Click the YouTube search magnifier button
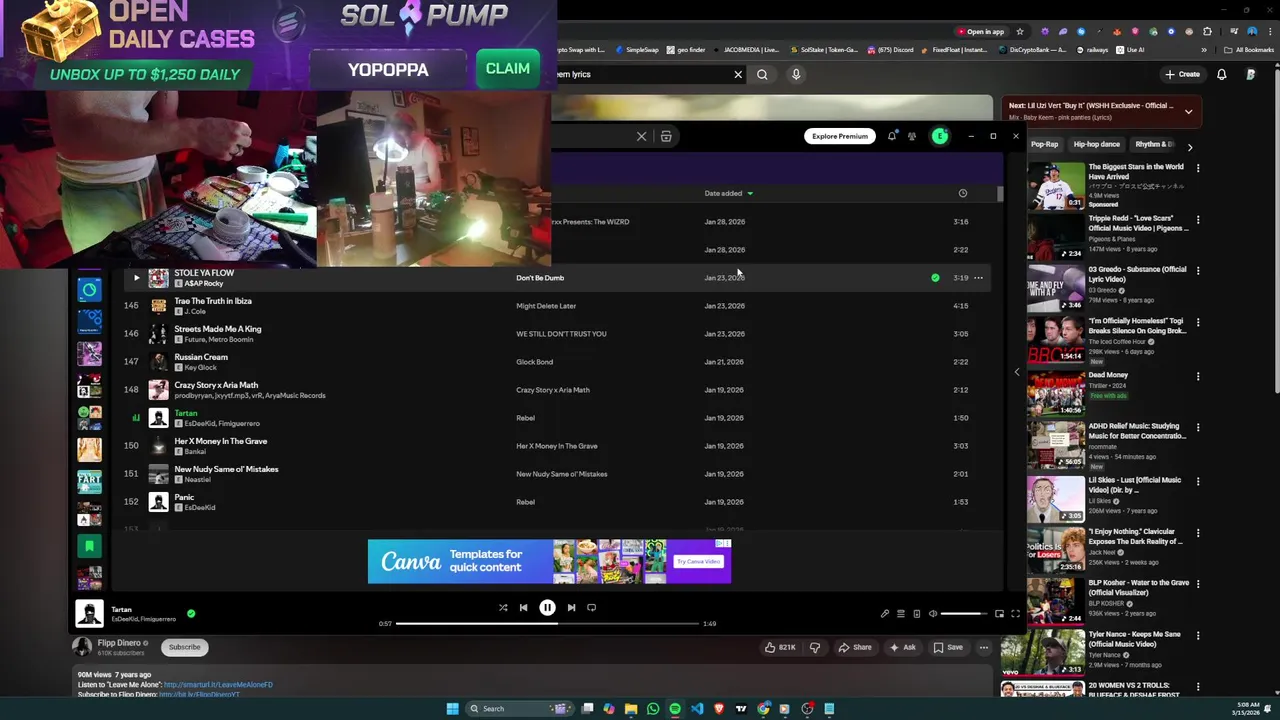The image size is (1280, 720). coord(762,74)
